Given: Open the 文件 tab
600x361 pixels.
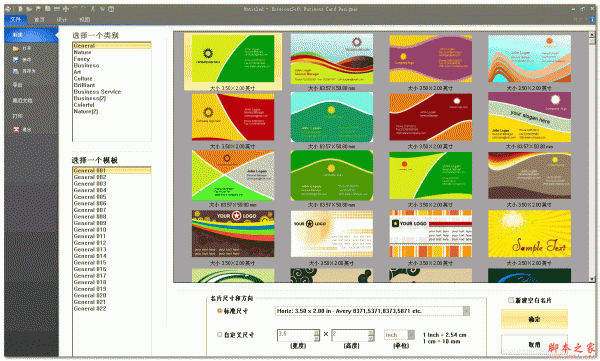Looking at the screenshot, I should (16, 19).
